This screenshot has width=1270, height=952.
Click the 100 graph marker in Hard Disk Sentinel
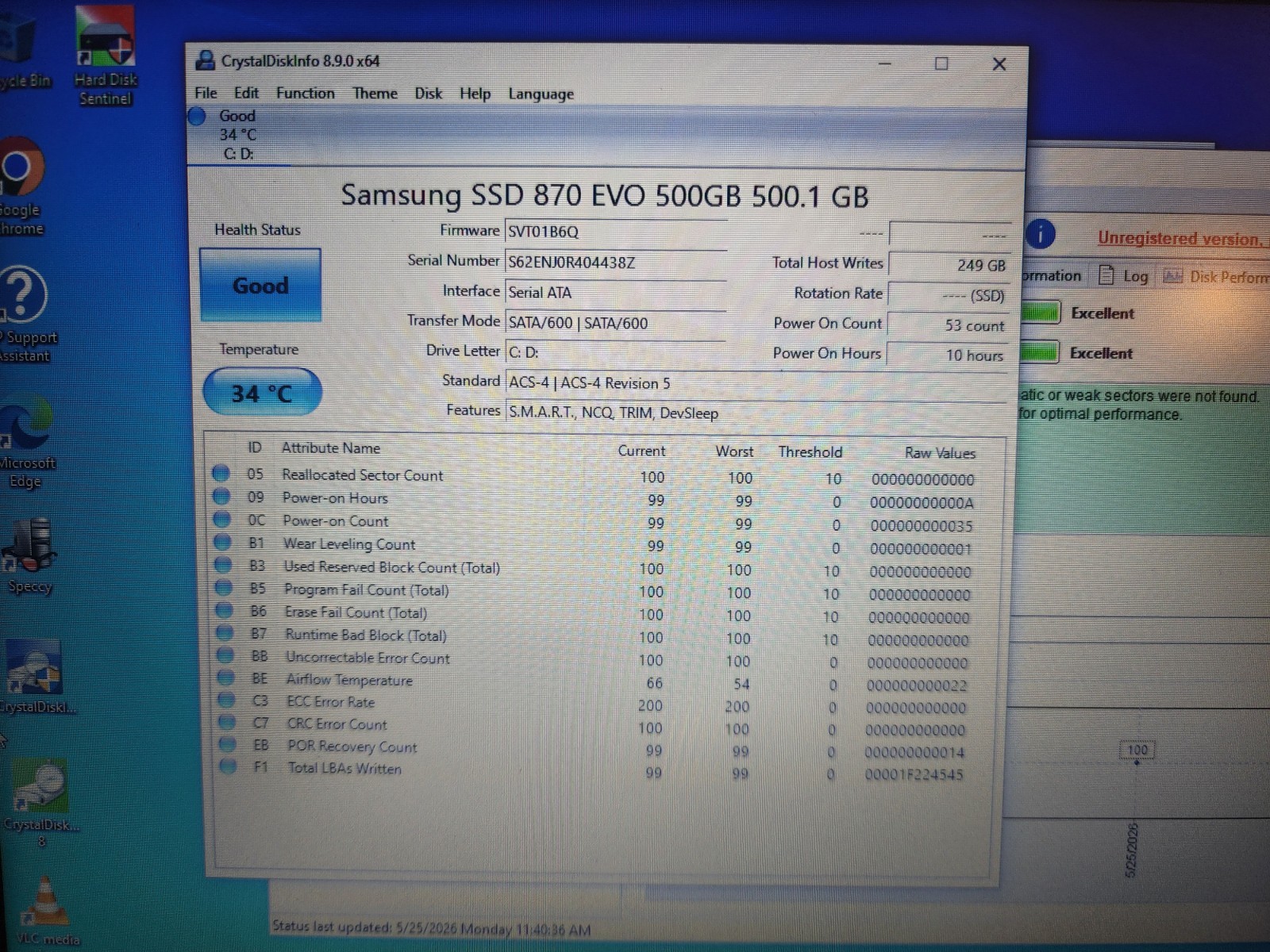[1137, 750]
